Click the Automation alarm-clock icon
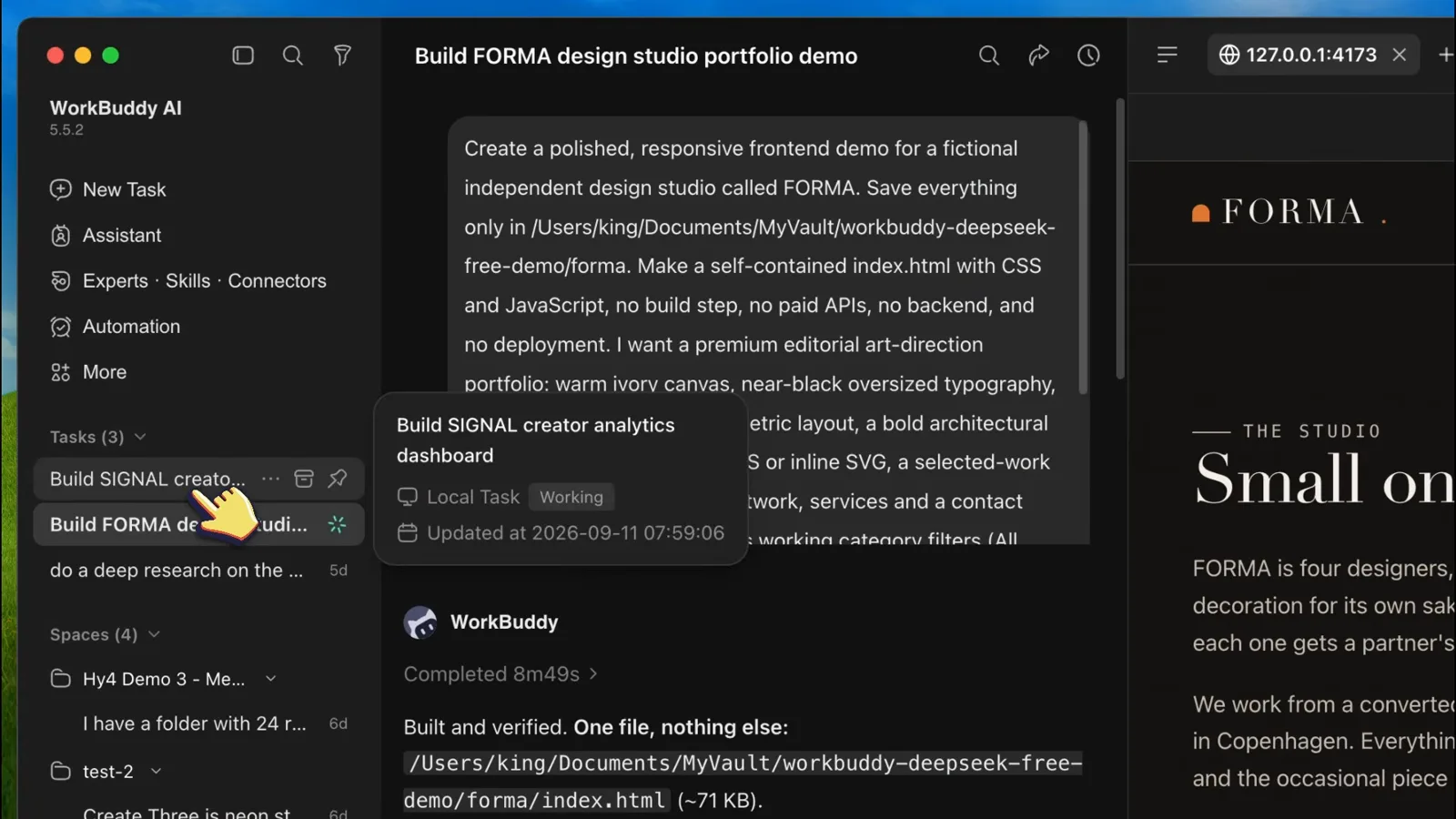 [60, 326]
